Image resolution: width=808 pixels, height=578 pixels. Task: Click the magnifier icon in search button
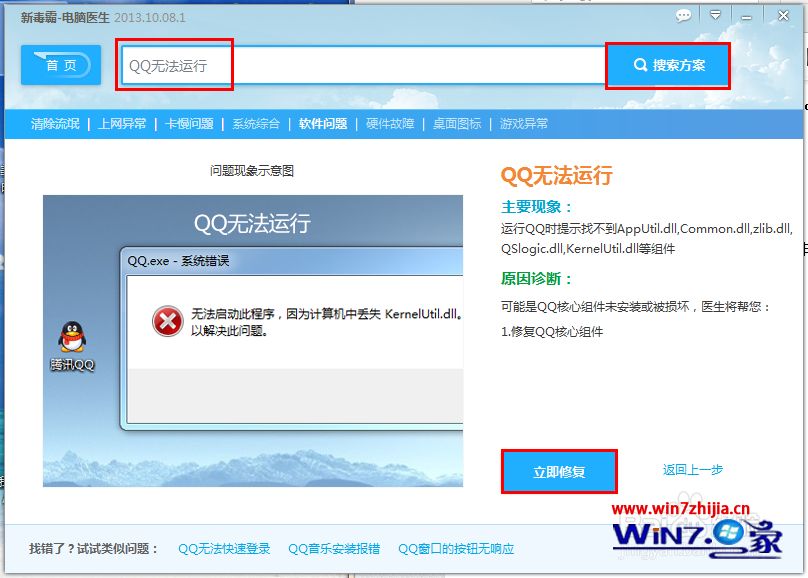tap(640, 65)
